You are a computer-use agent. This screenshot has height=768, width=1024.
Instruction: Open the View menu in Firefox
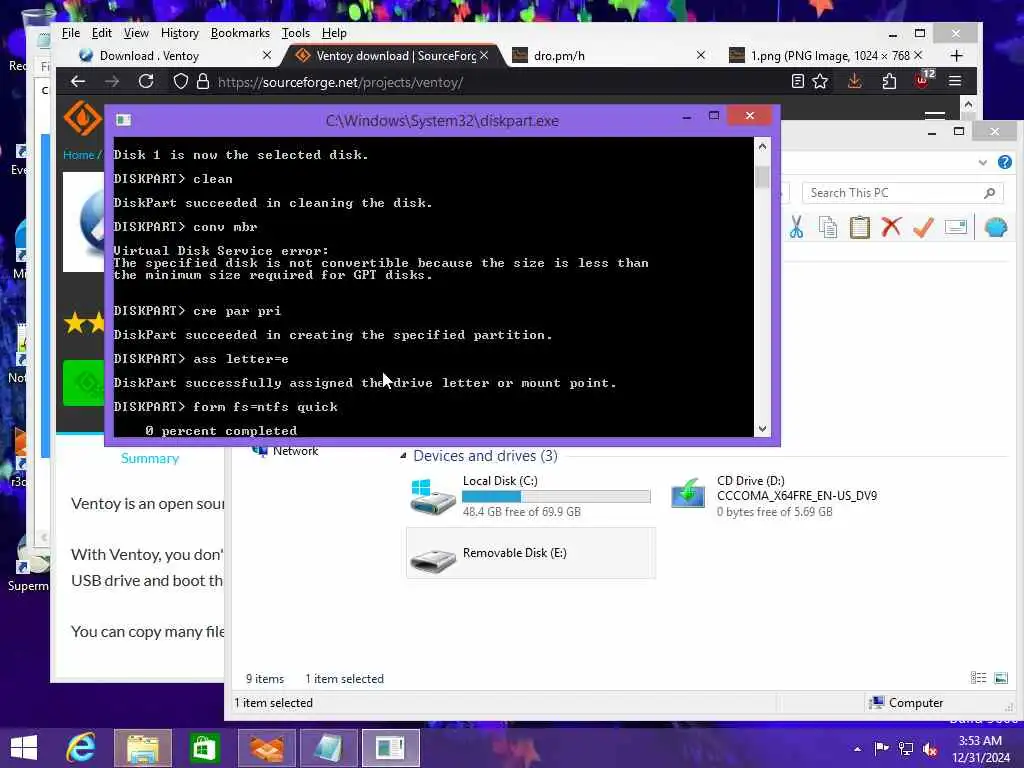[x=136, y=33]
